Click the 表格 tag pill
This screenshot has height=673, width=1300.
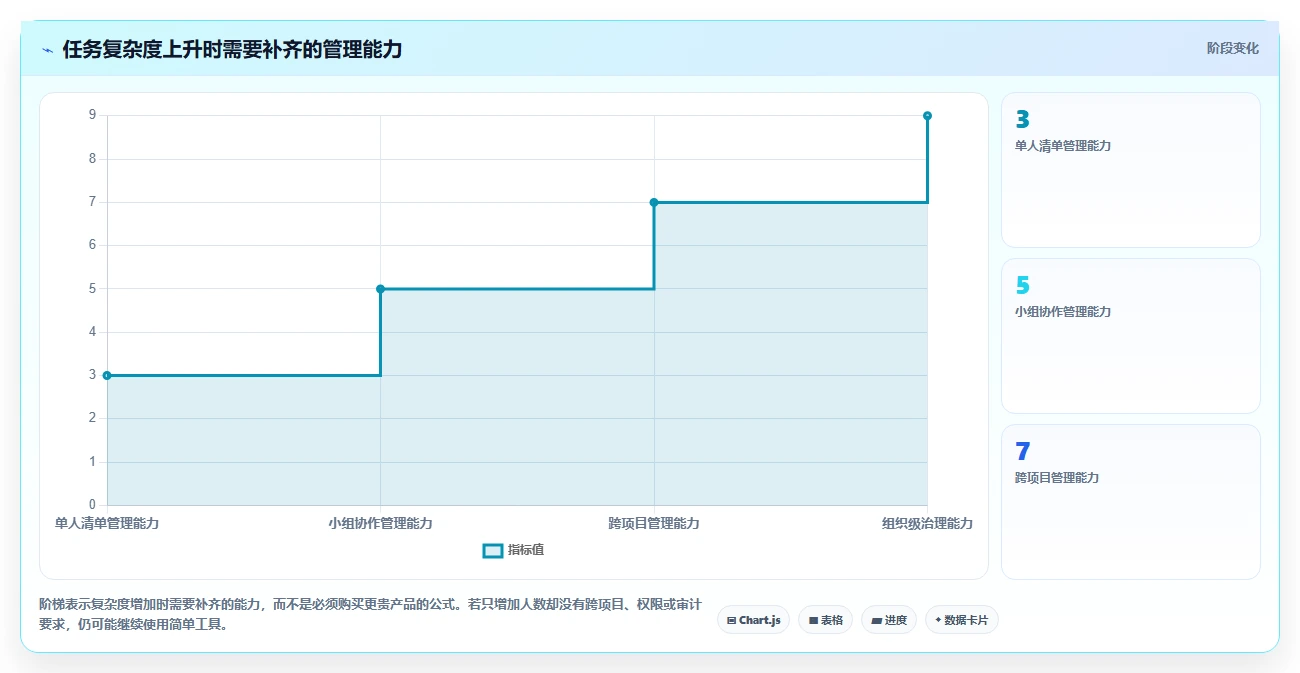pyautogui.click(x=825, y=620)
